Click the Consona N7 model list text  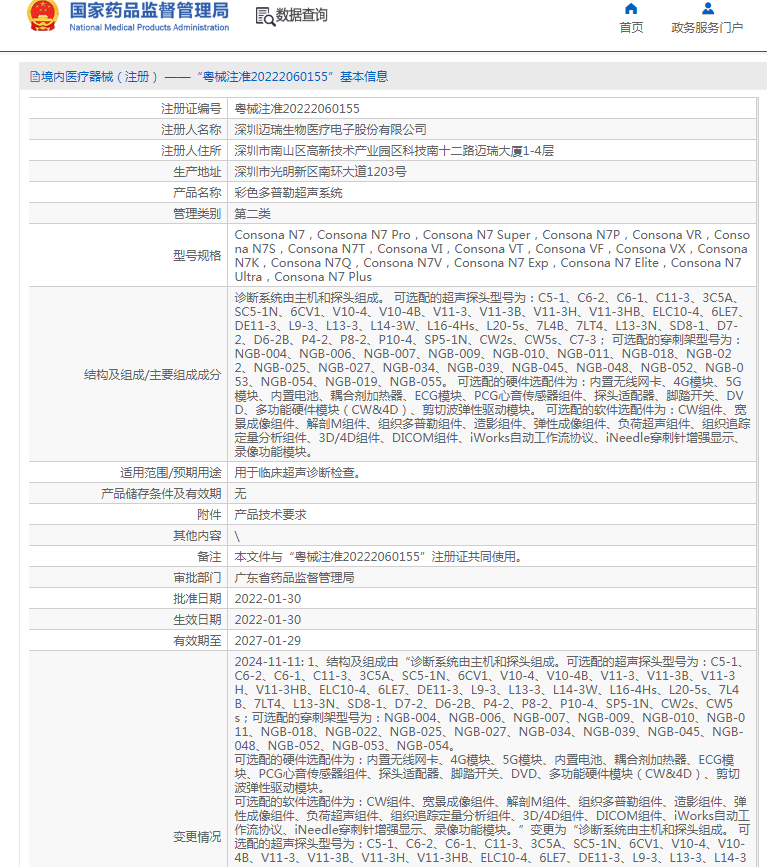click(492, 255)
